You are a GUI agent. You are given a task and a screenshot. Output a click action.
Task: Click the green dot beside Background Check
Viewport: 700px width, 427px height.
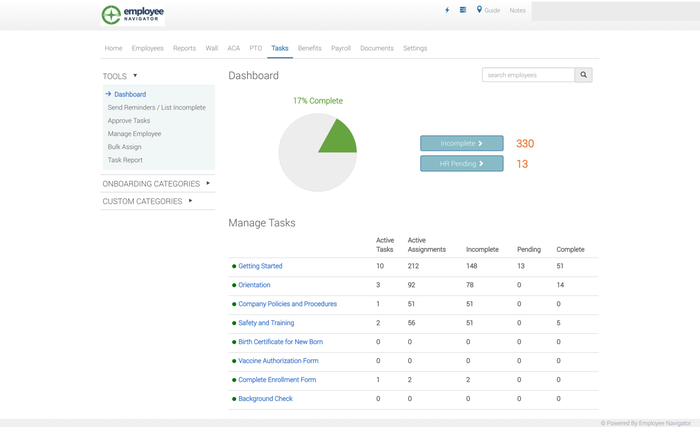tap(234, 399)
